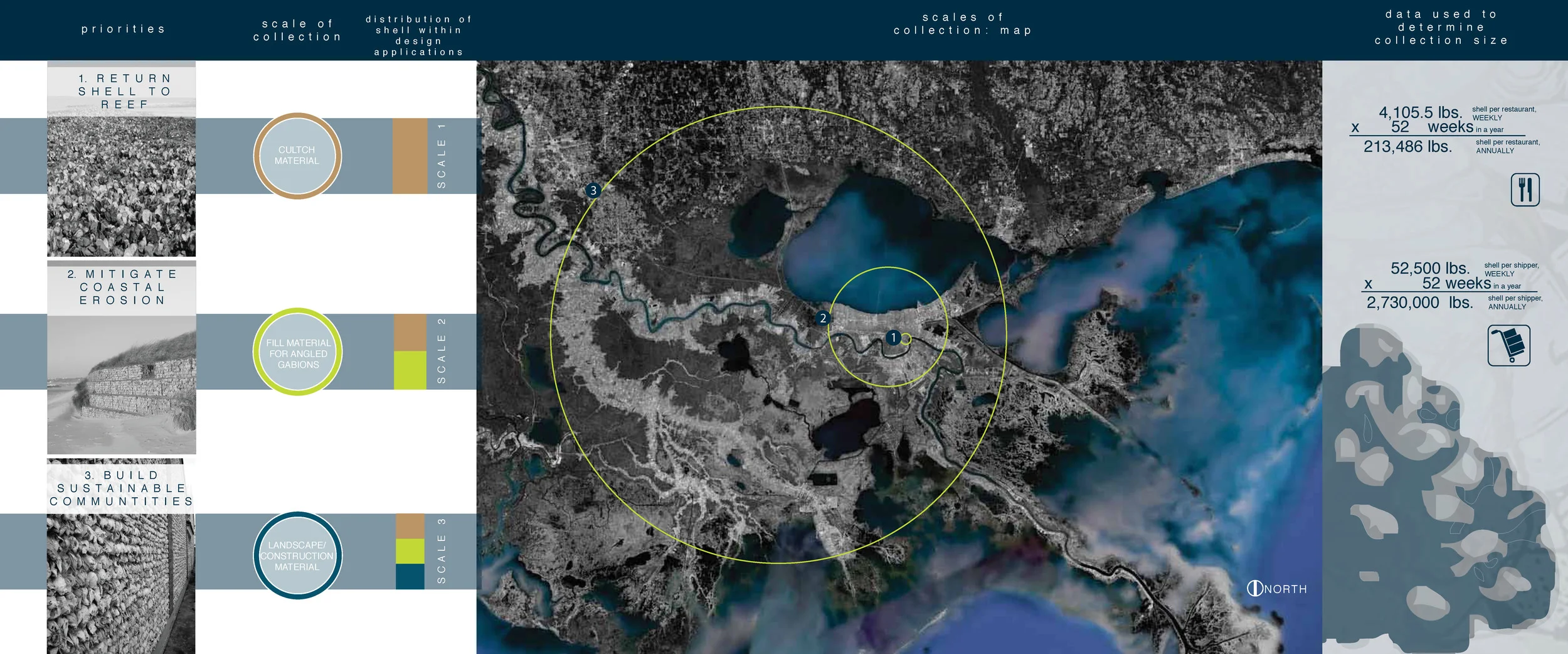The width and height of the screenshot is (1568, 654).
Task: Click the vertical 'SCALE 2' label
Action: pyautogui.click(x=442, y=351)
